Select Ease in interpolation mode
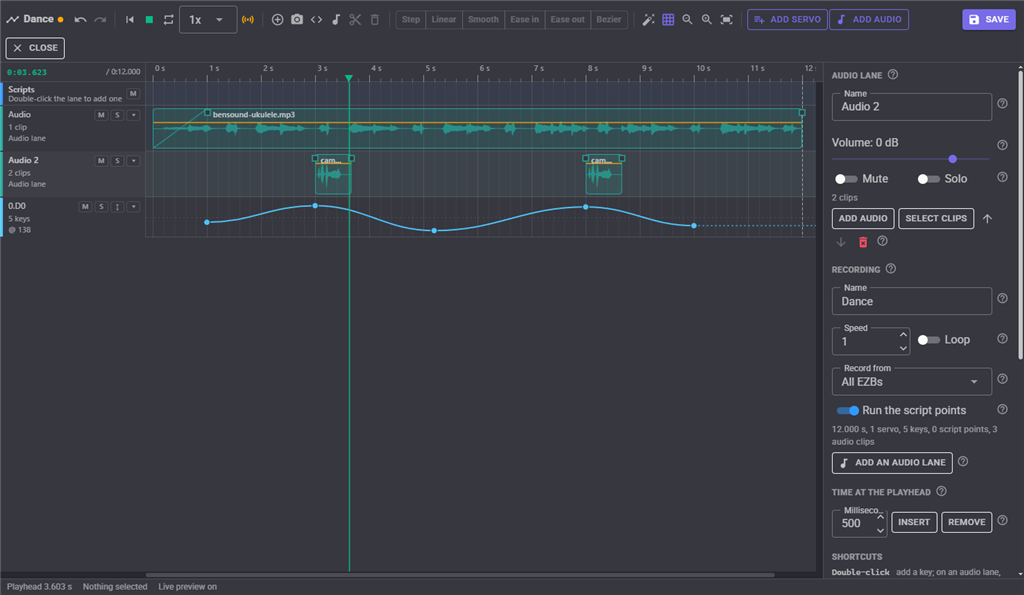Image resolution: width=1024 pixels, height=595 pixels. pyautogui.click(x=524, y=20)
